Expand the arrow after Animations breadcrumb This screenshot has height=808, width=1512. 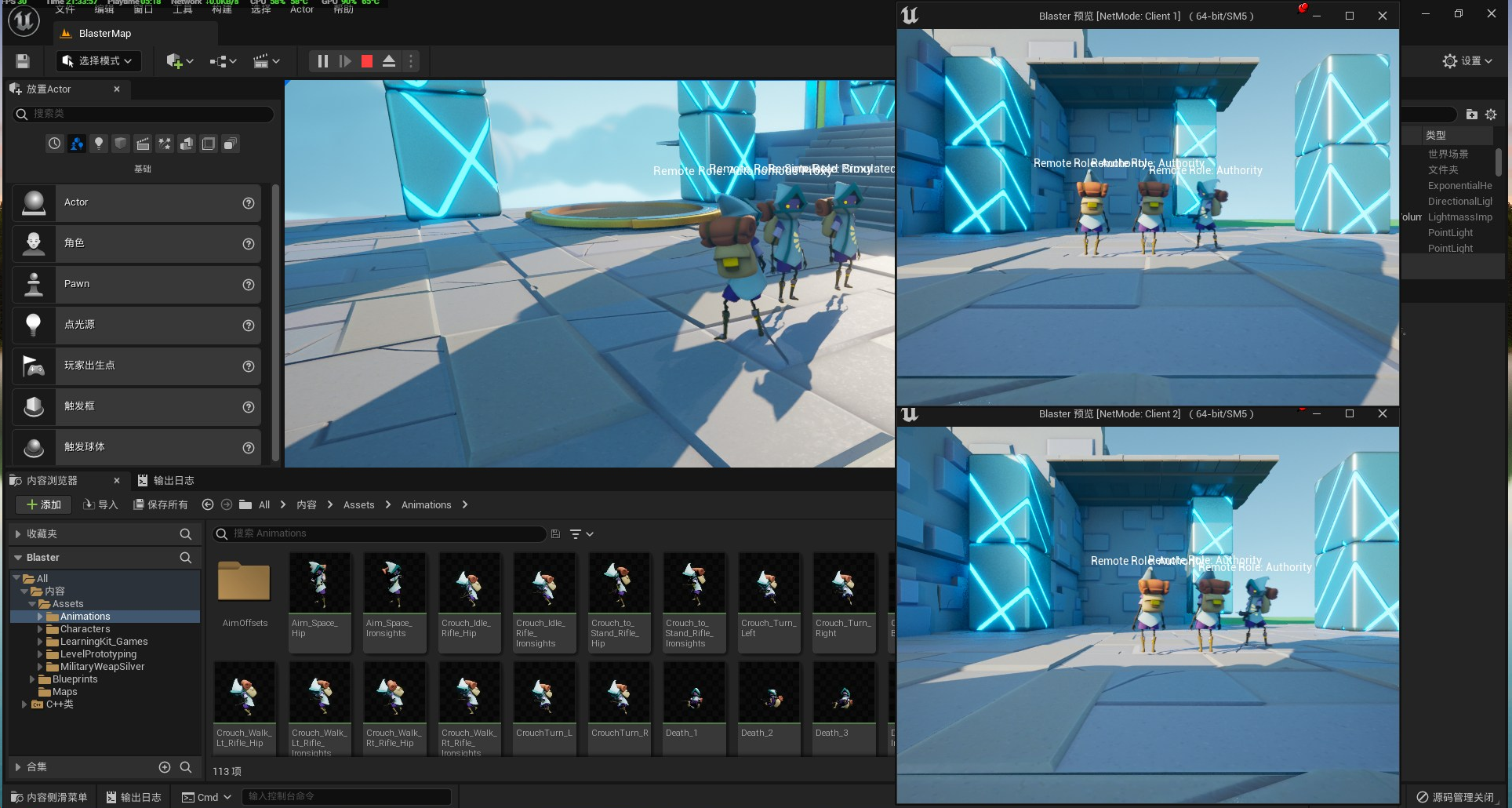tap(465, 504)
